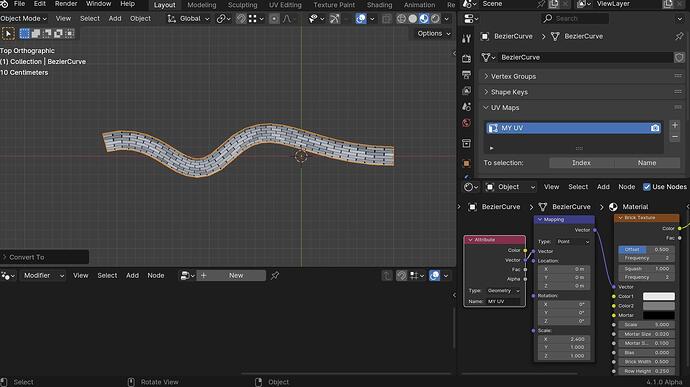
Task: Toggle MY UV active render camera icon
Action: click(x=655, y=128)
